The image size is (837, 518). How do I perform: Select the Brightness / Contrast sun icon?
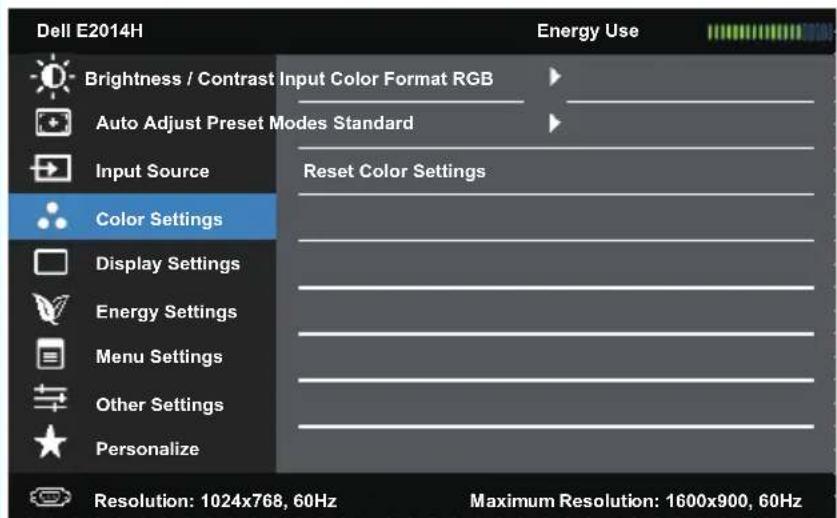52,76
